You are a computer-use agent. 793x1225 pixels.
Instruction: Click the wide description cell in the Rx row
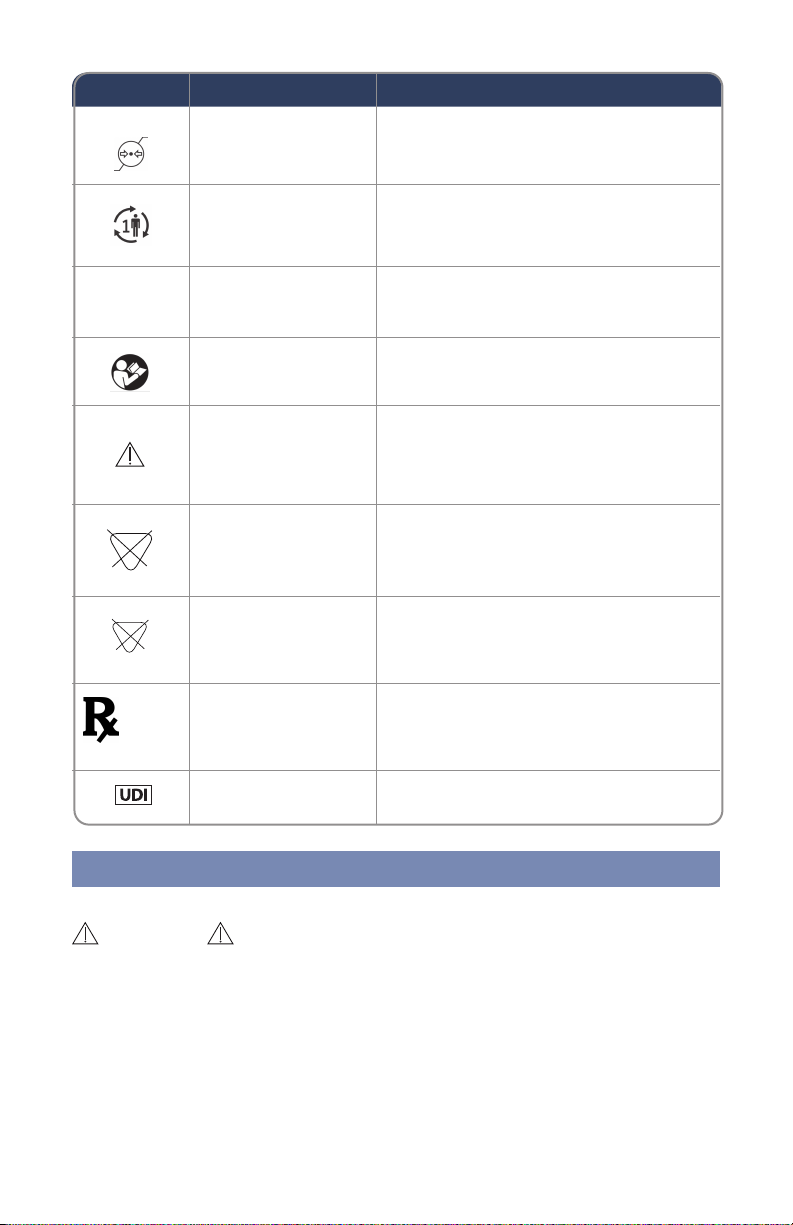pyautogui.click(x=549, y=726)
